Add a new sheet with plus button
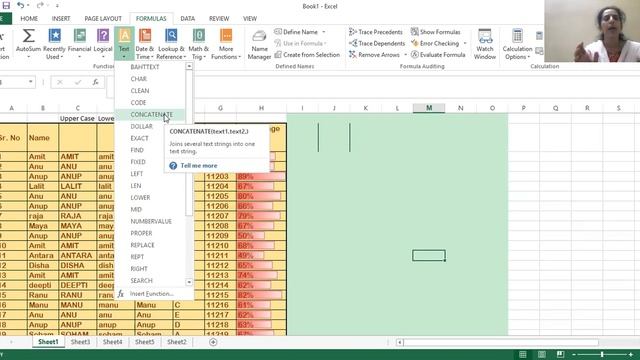 pos(213,342)
